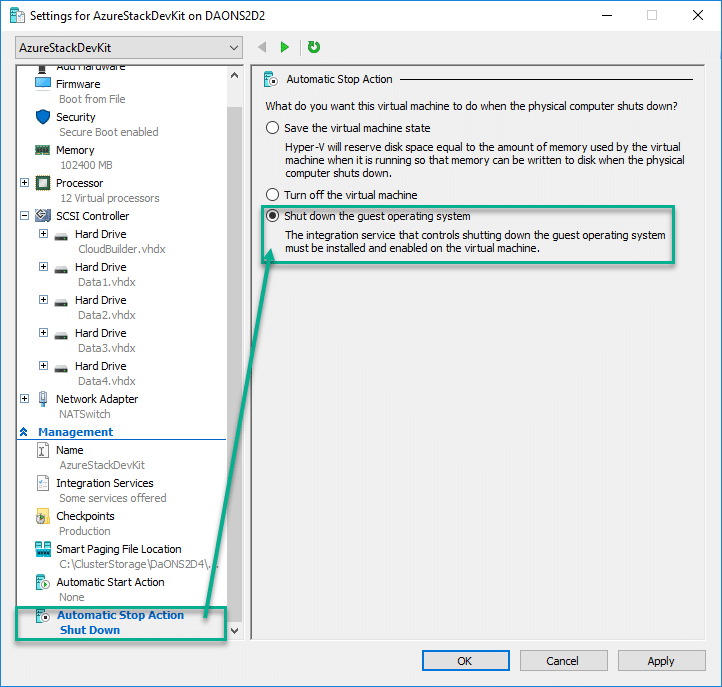722x687 pixels.
Task: Click the Data1.vhdx hard drive icon
Action: [x=61, y=270]
